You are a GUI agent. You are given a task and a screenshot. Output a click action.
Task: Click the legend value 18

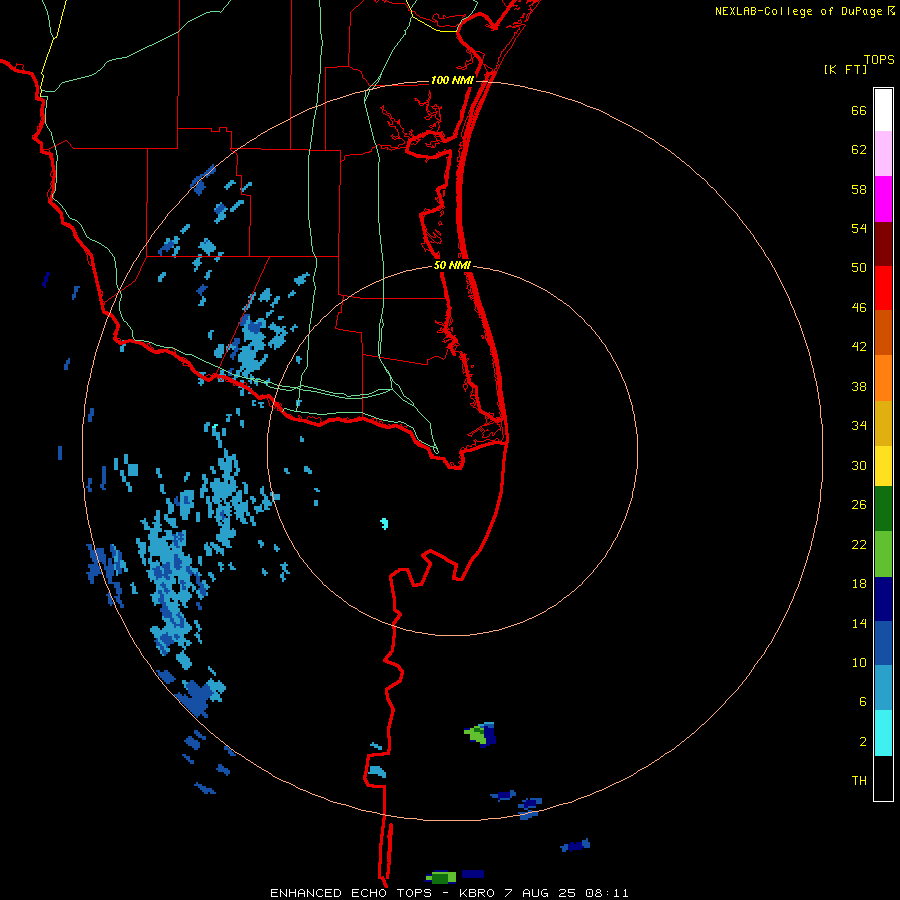point(859,584)
